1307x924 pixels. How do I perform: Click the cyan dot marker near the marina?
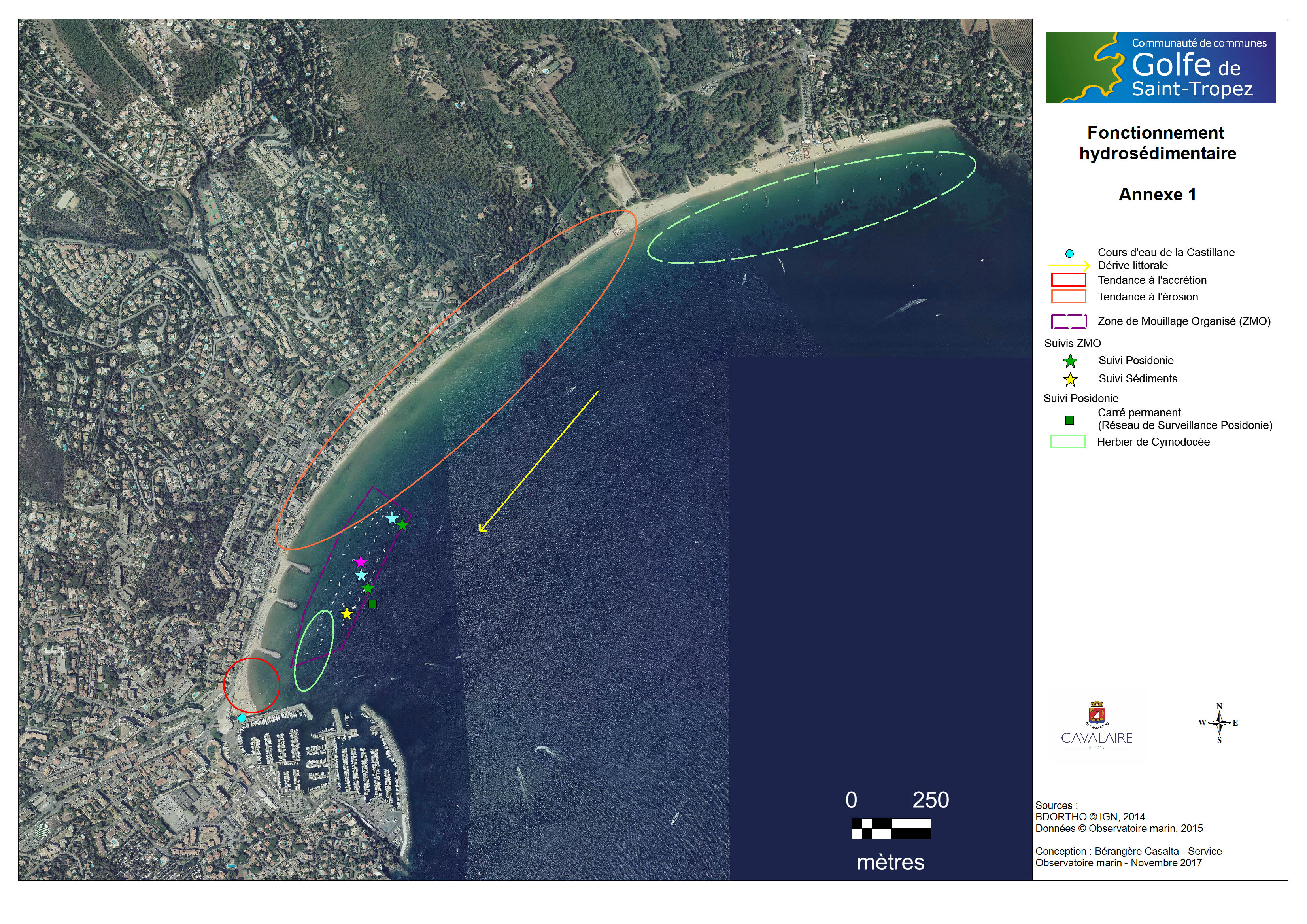242,718
